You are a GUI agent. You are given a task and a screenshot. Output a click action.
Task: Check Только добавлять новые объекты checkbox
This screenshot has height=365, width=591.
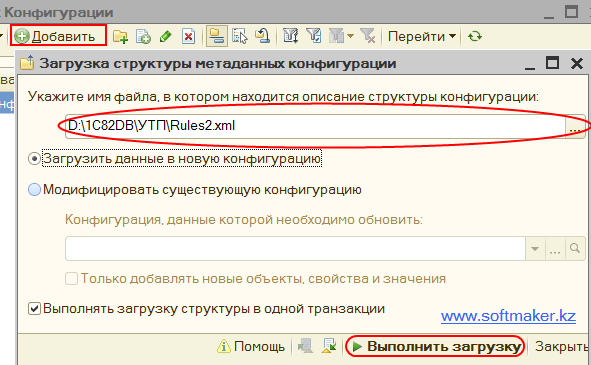click(x=71, y=279)
